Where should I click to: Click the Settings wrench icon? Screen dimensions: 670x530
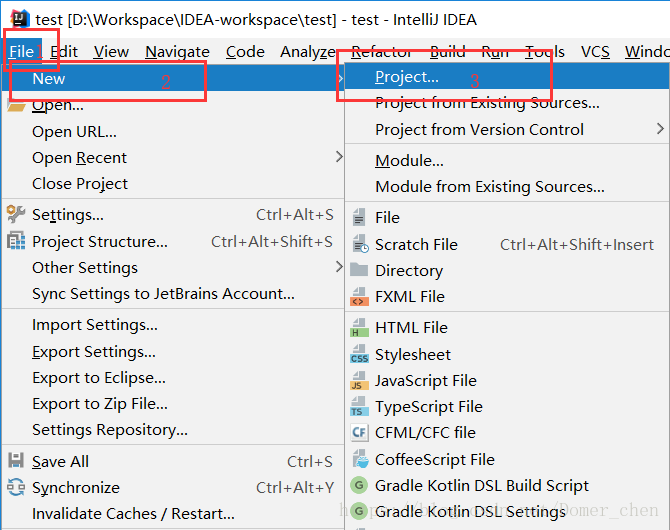[x=16, y=215]
